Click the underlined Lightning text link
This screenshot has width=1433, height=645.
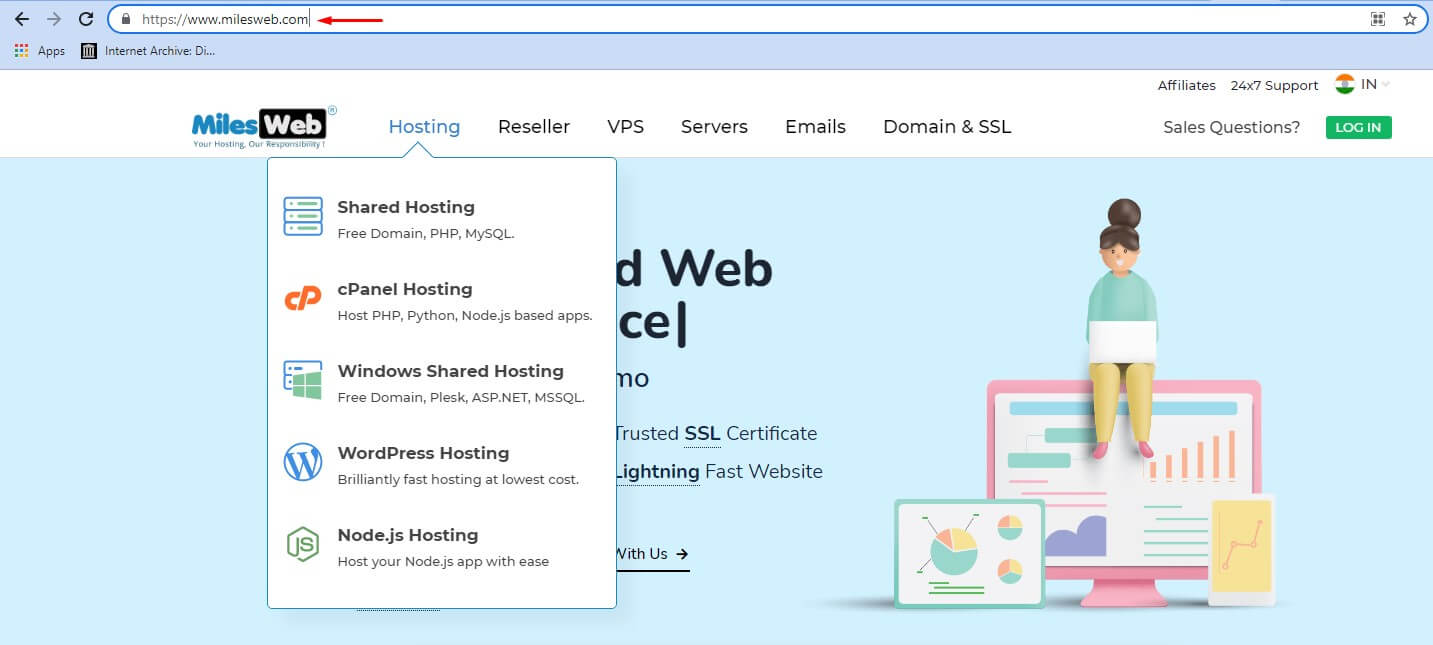click(657, 472)
